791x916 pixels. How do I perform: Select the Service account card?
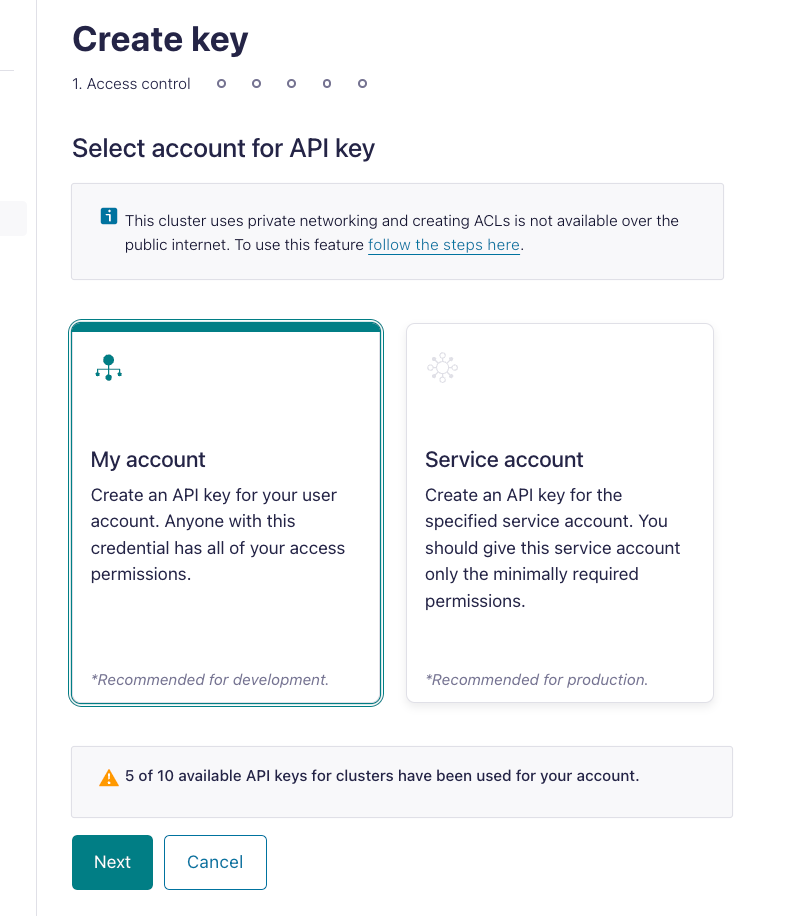coord(560,513)
